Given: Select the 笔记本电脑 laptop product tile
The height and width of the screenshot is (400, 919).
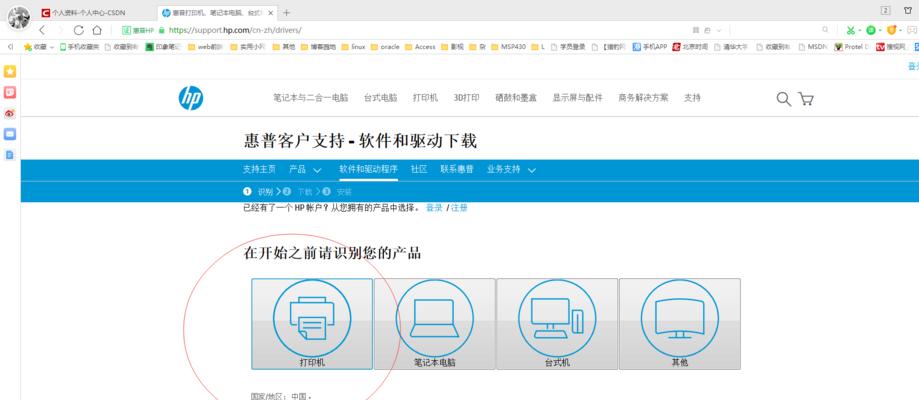Looking at the screenshot, I should pyautogui.click(x=434, y=324).
